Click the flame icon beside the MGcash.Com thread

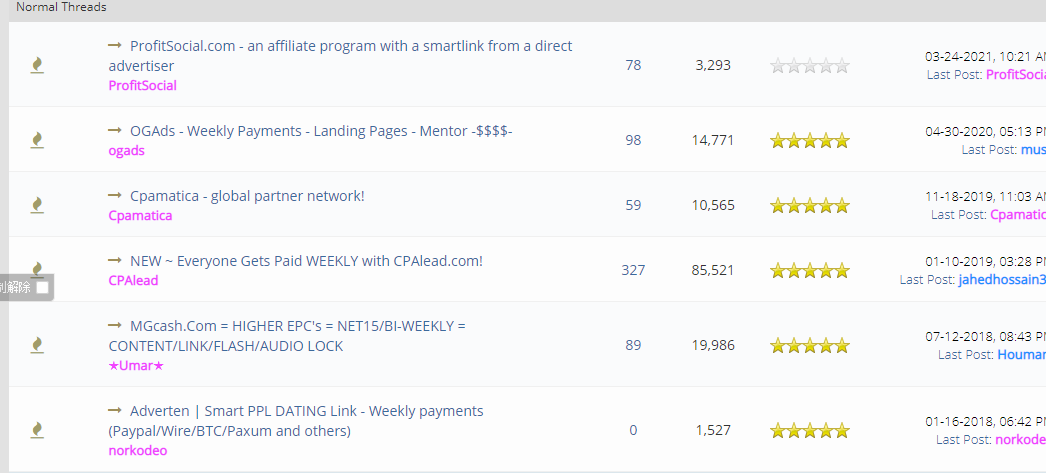coord(37,345)
